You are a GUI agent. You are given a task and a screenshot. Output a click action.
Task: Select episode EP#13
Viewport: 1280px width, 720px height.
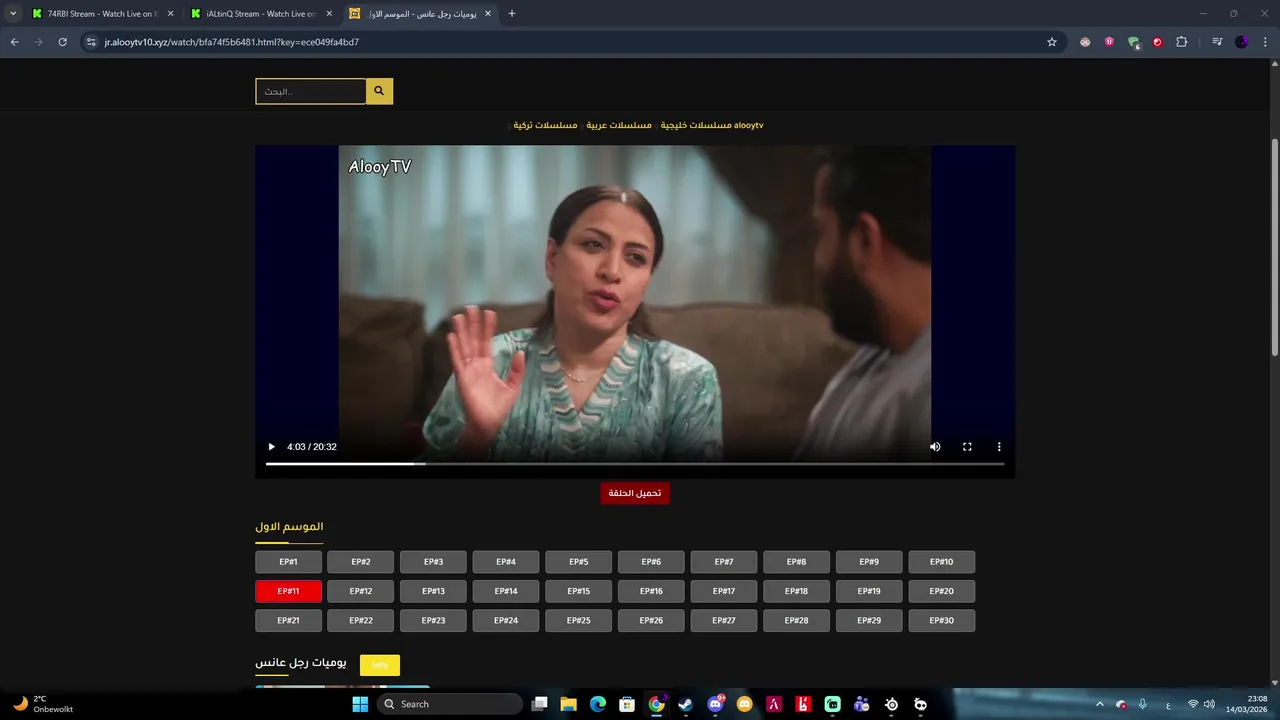433,591
